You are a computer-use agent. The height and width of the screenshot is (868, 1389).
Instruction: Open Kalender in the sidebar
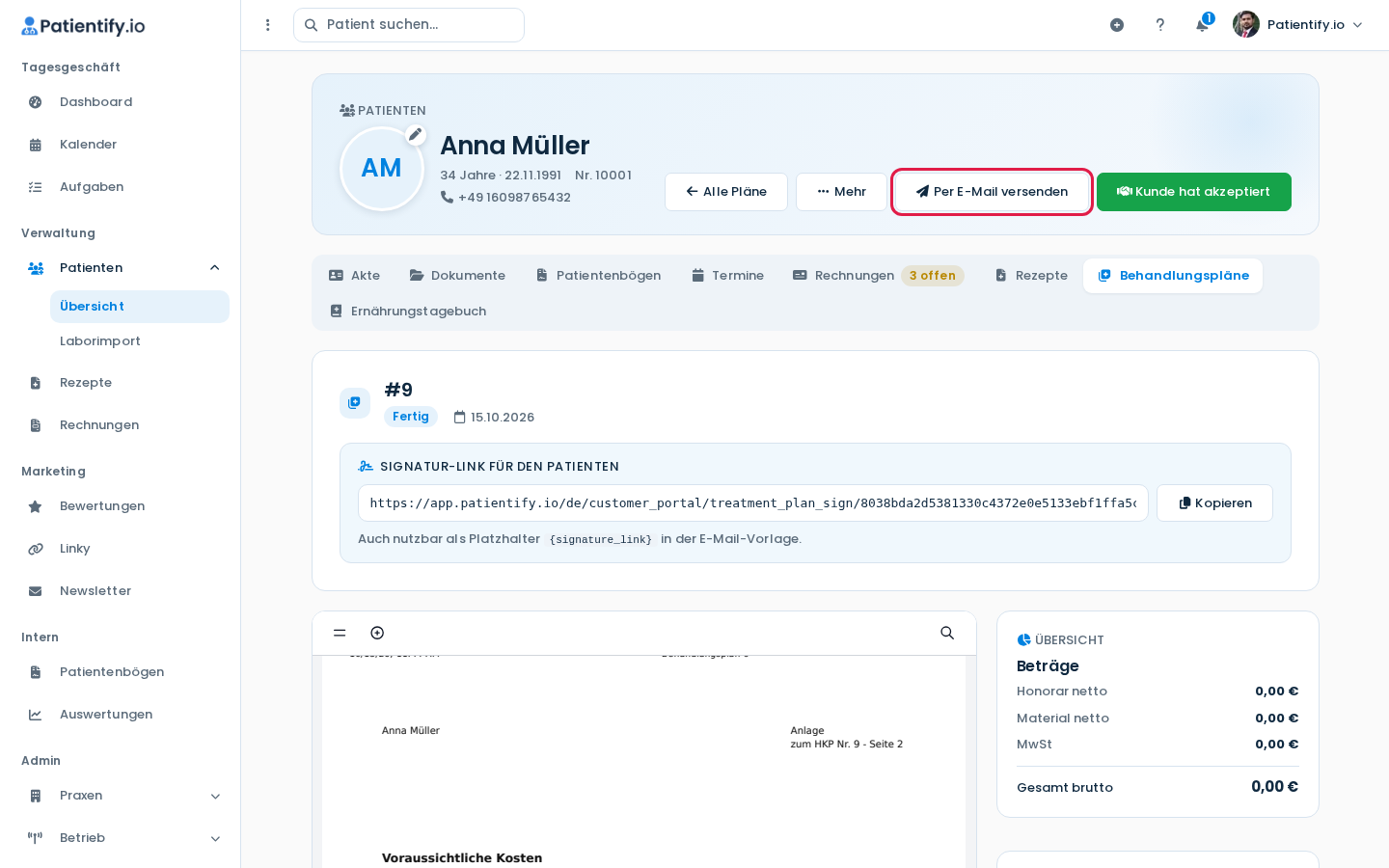coord(121,145)
